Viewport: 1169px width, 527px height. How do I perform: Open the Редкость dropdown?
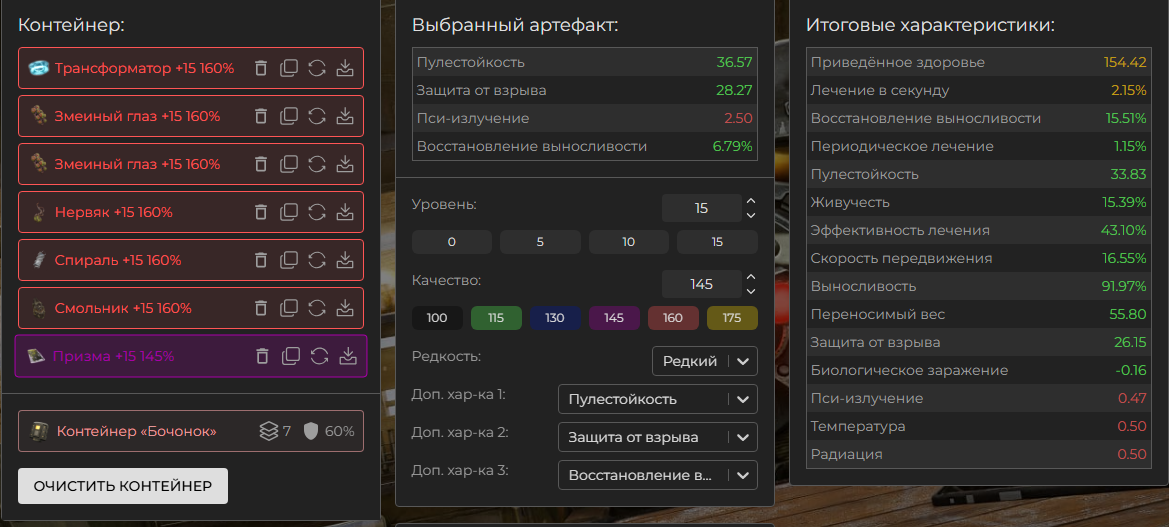(704, 361)
